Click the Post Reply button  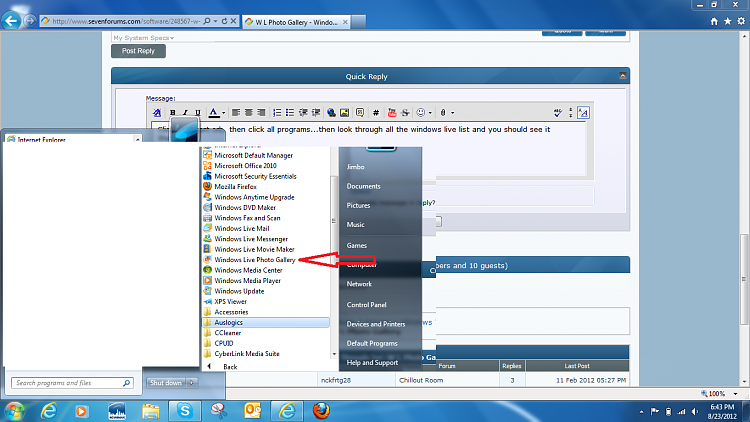coord(138,51)
